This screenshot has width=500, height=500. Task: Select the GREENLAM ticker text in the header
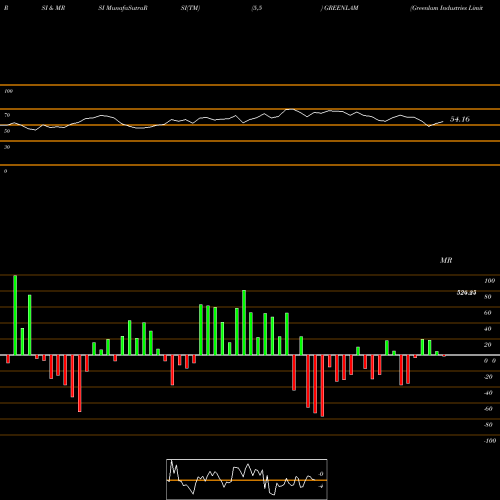click(x=341, y=8)
